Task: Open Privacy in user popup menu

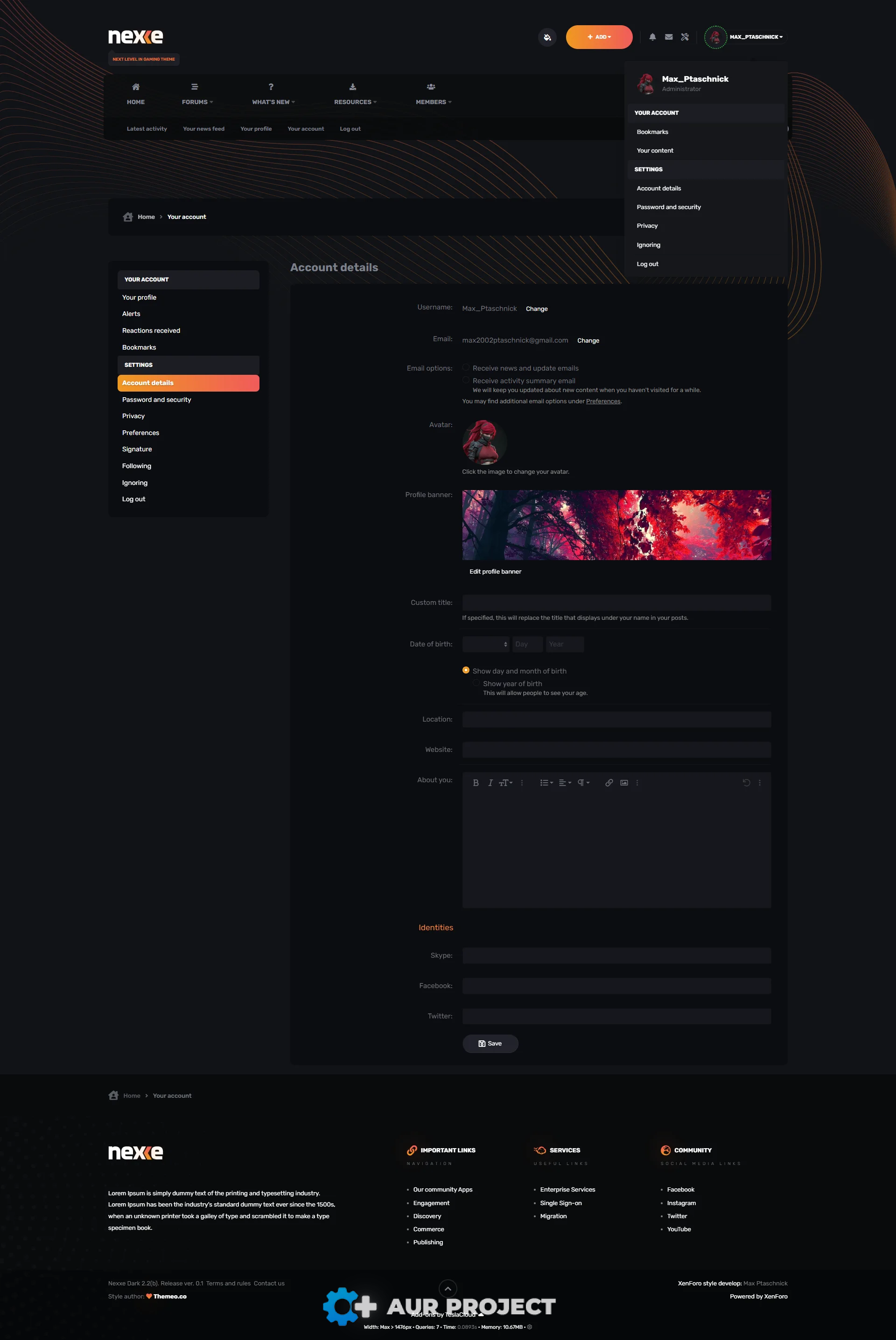Action: tap(647, 226)
